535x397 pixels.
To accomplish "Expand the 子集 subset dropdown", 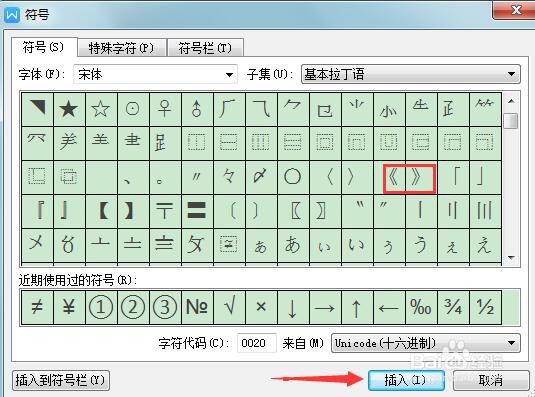I will pyautogui.click(x=411, y=74).
